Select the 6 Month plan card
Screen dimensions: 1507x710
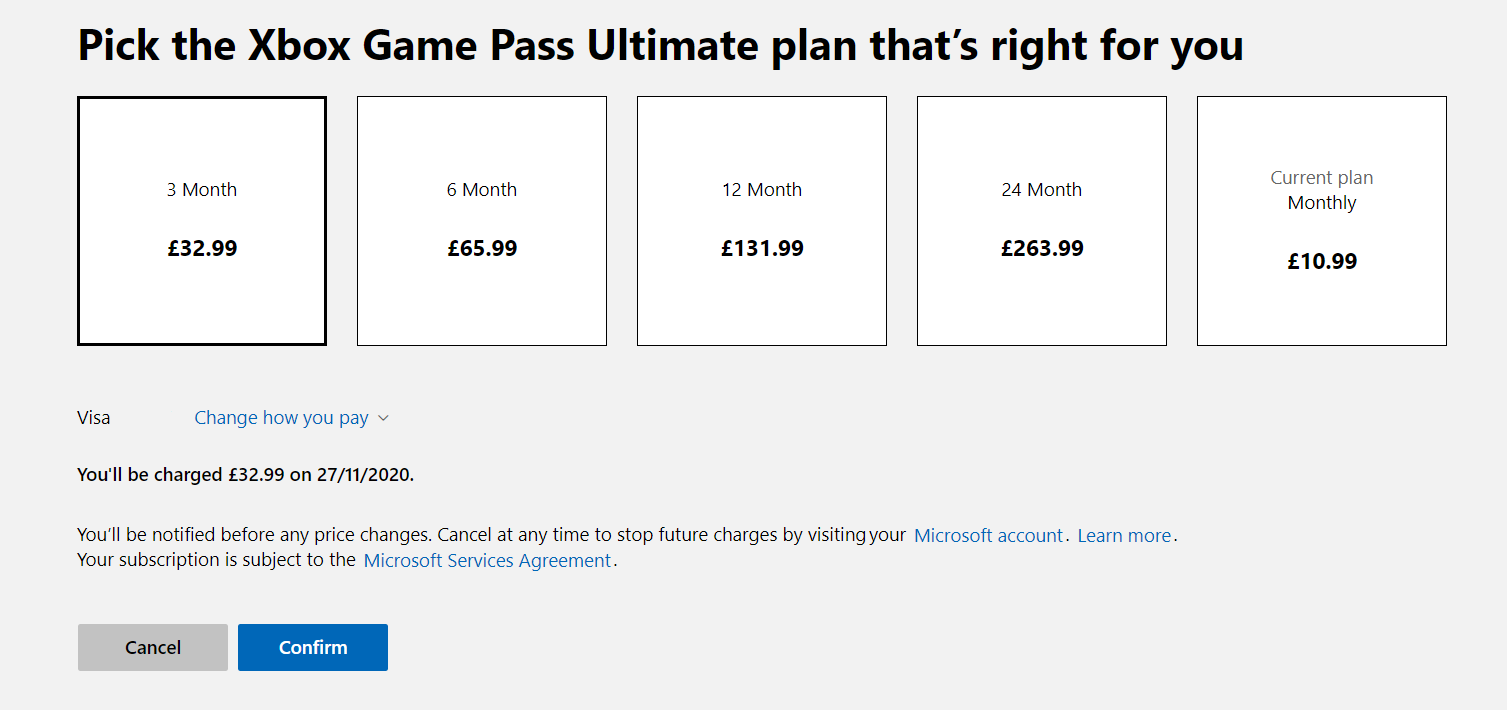pos(481,220)
